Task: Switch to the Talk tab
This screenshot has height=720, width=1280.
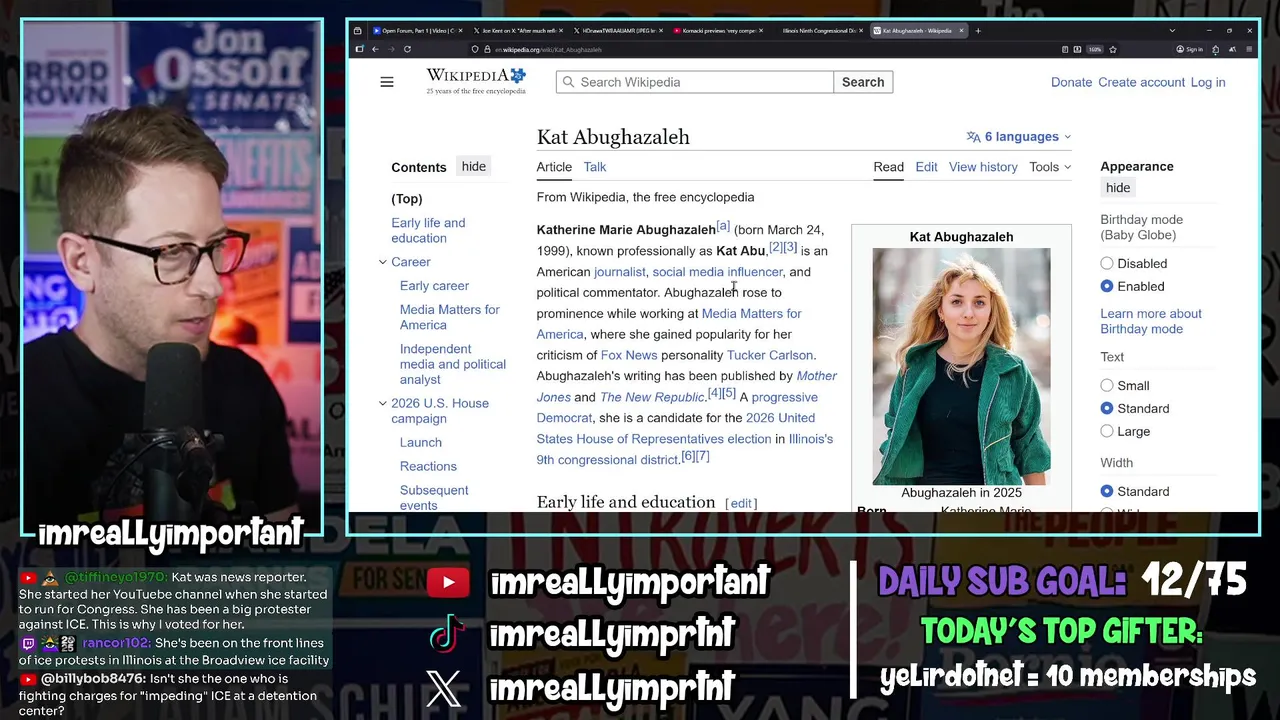Action: (595, 167)
